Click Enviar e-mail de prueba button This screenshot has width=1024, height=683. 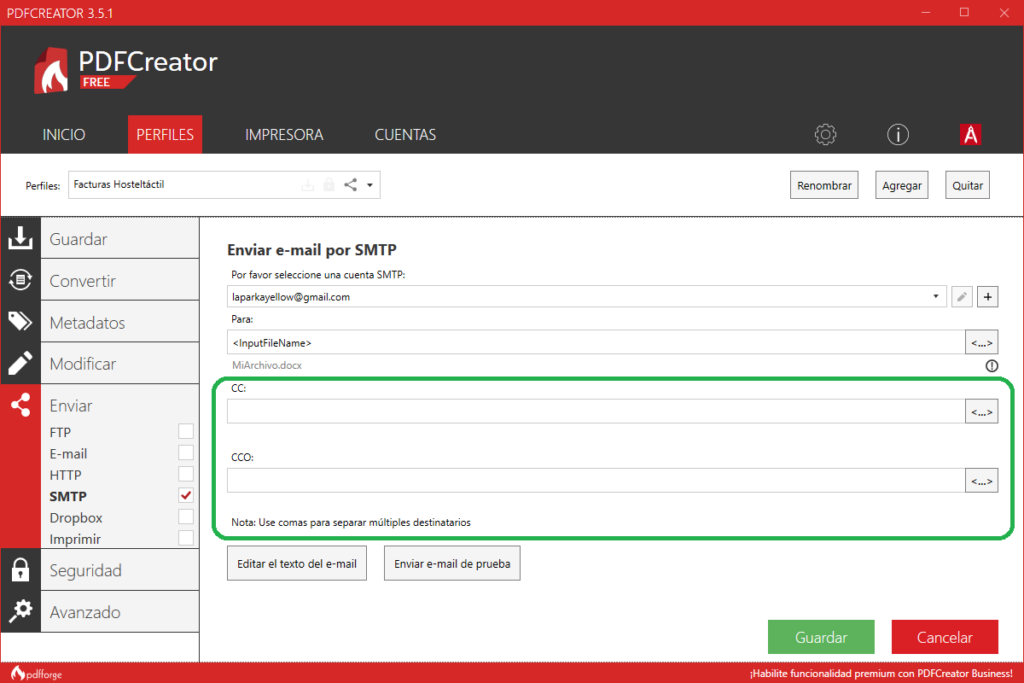pyautogui.click(x=452, y=564)
